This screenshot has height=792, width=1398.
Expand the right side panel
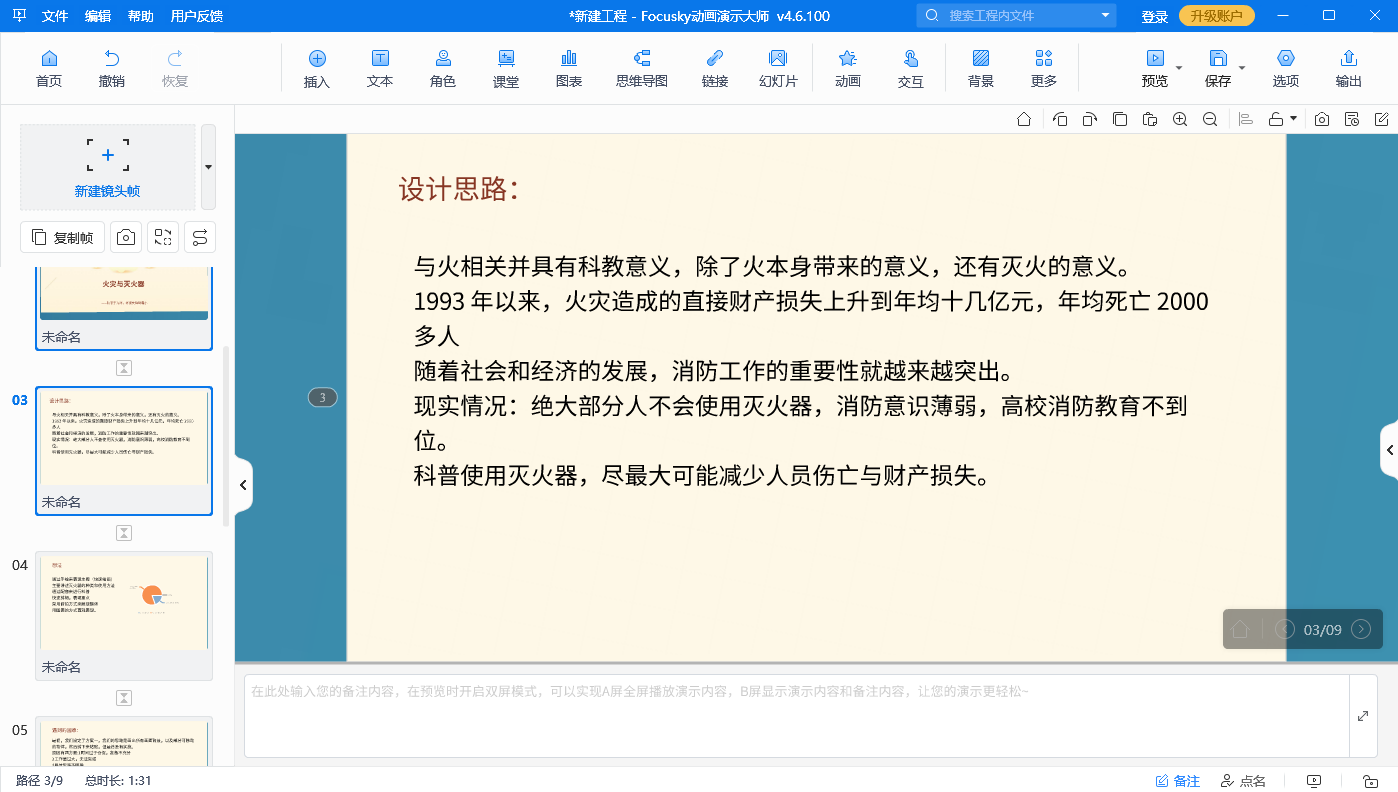click(1389, 451)
